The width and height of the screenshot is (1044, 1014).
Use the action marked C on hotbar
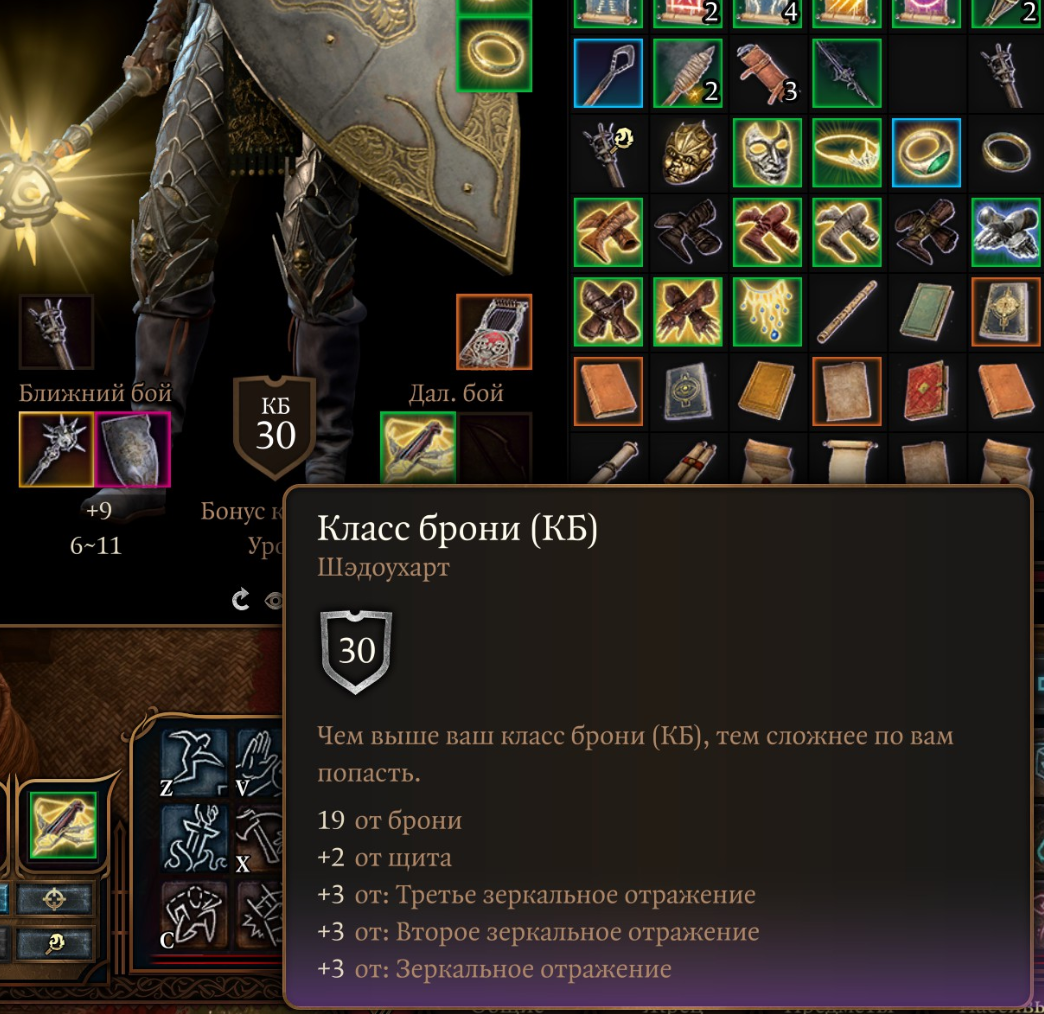[x=193, y=915]
